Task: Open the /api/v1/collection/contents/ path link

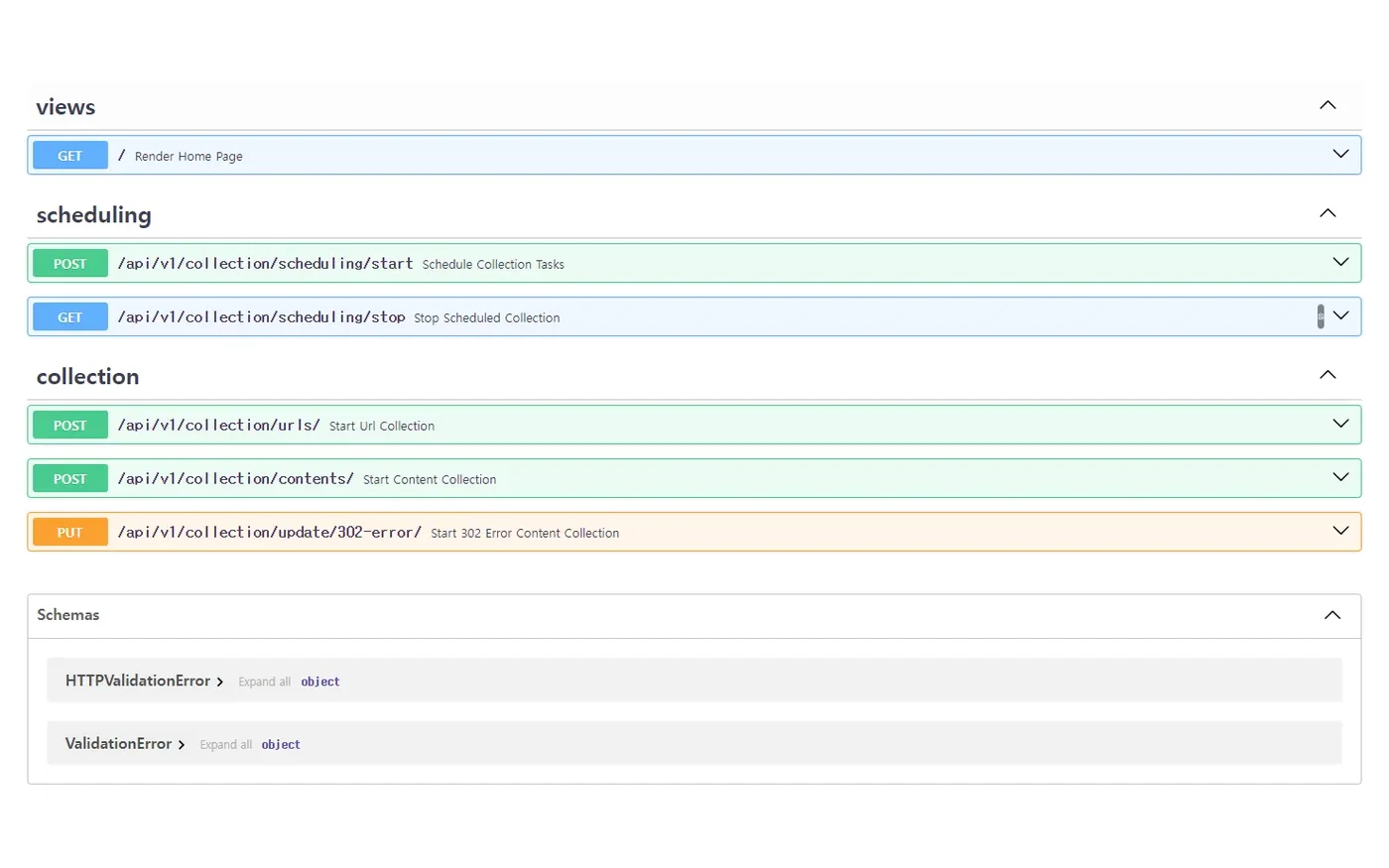Action: (235, 479)
